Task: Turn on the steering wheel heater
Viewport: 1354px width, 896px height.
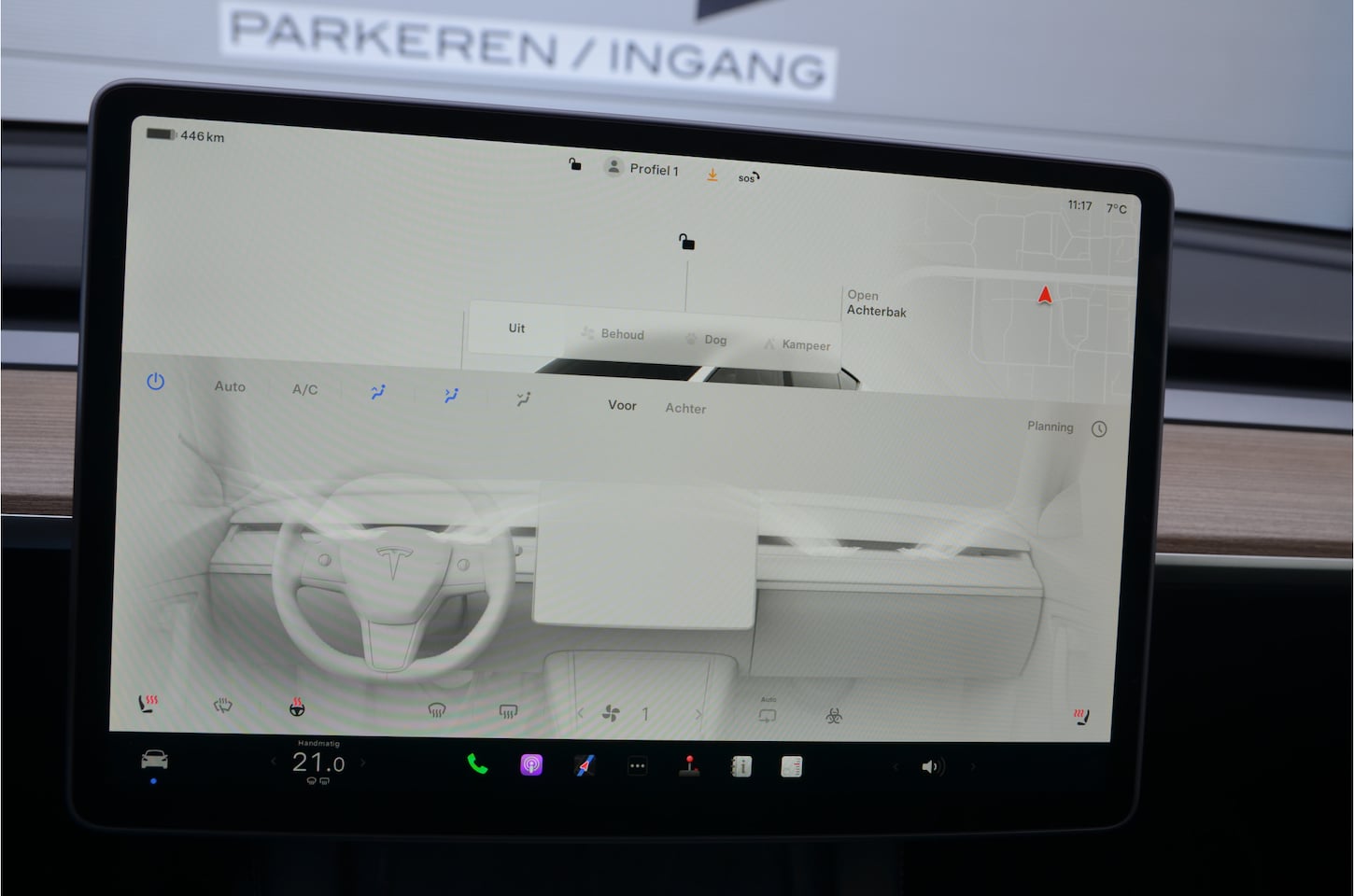Action: click(297, 707)
